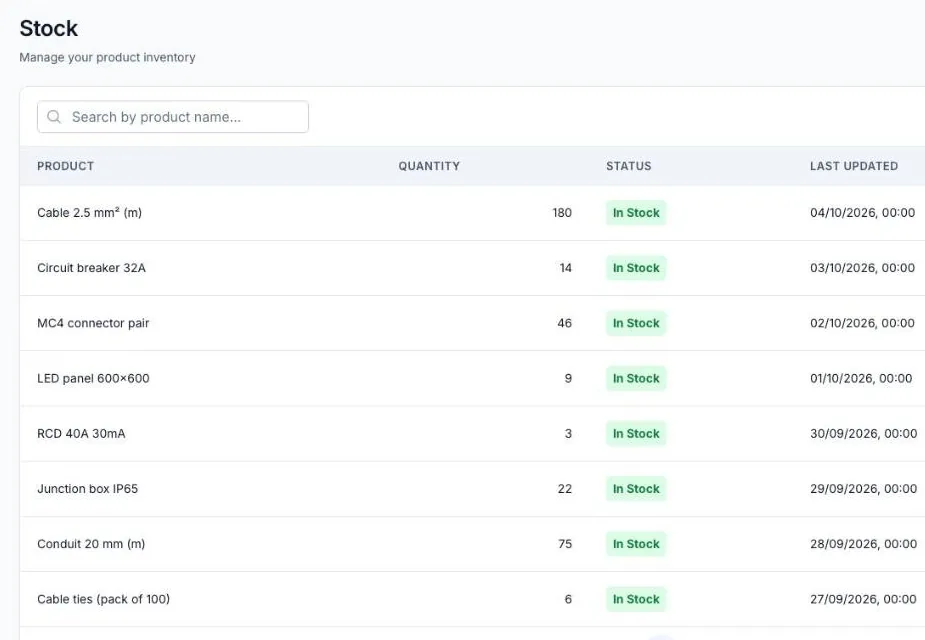925x640 pixels.
Task: Select the Junction box IP65 product name
Action: point(87,489)
